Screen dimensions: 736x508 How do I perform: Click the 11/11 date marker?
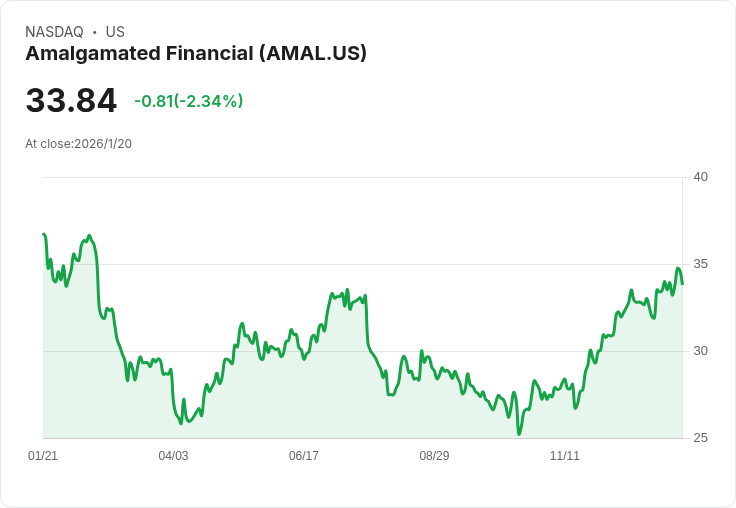click(565, 456)
